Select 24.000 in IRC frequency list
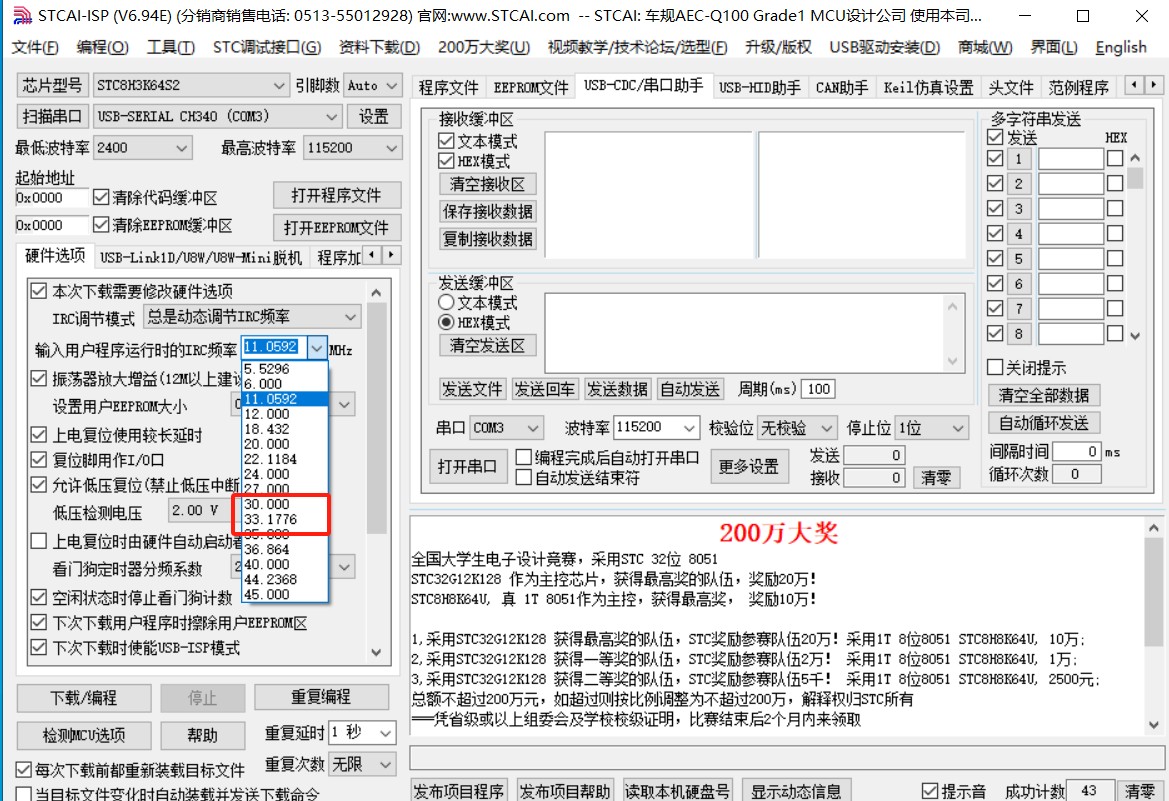Screen dimensions: 1169x801 [284, 474]
